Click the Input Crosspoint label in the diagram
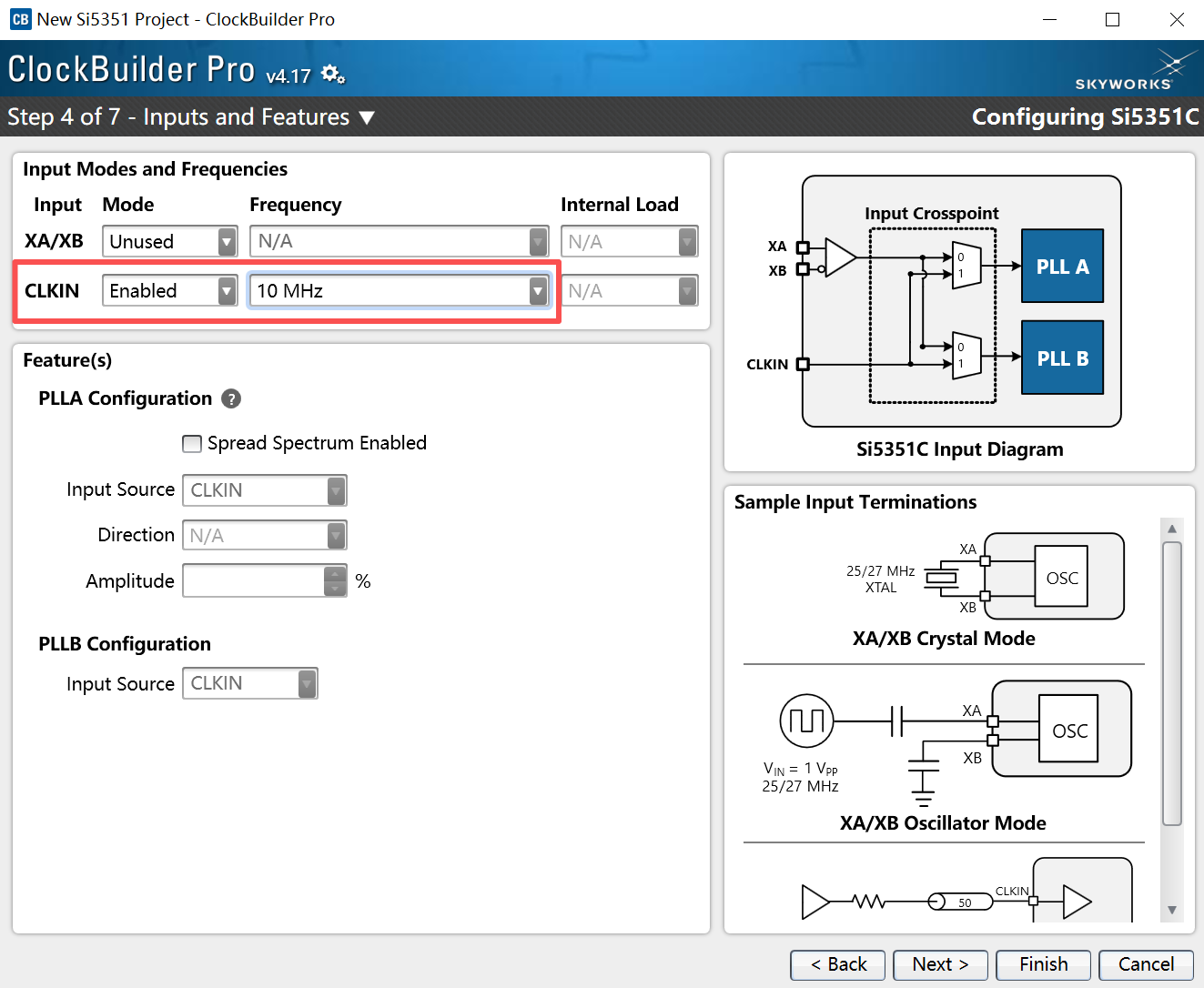The image size is (1204, 988). click(931, 213)
